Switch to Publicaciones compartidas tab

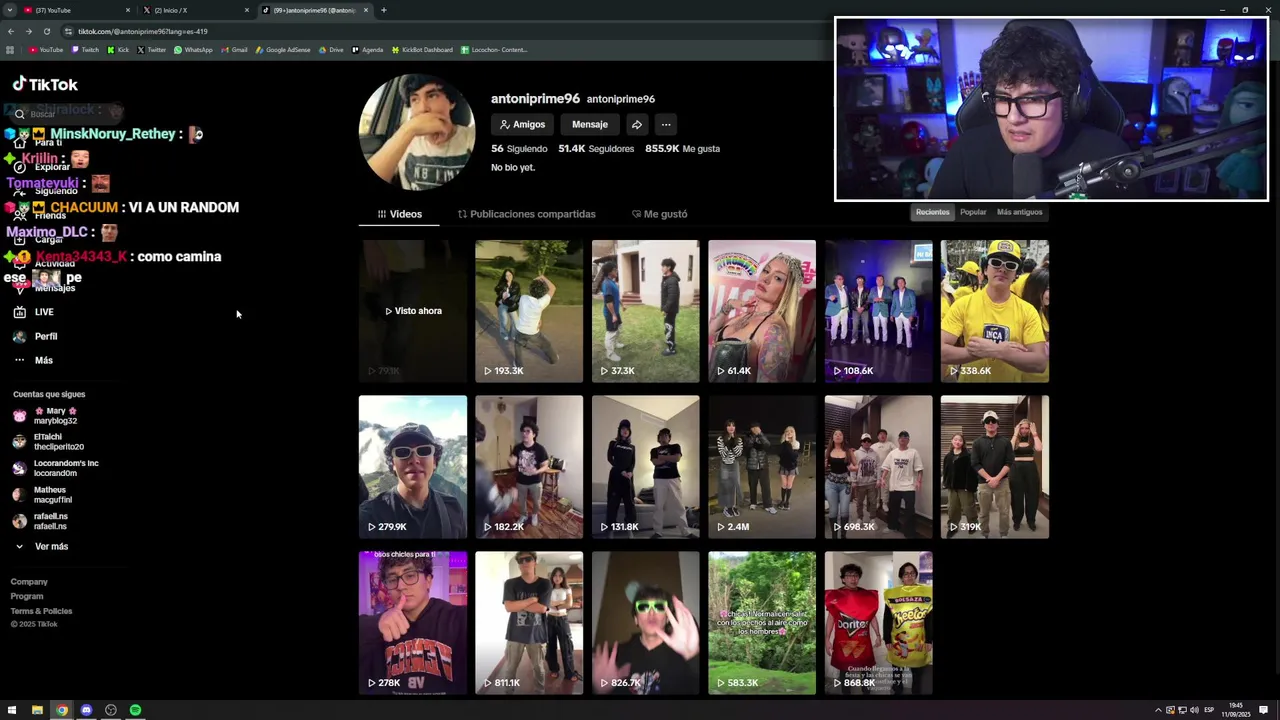pos(527,214)
